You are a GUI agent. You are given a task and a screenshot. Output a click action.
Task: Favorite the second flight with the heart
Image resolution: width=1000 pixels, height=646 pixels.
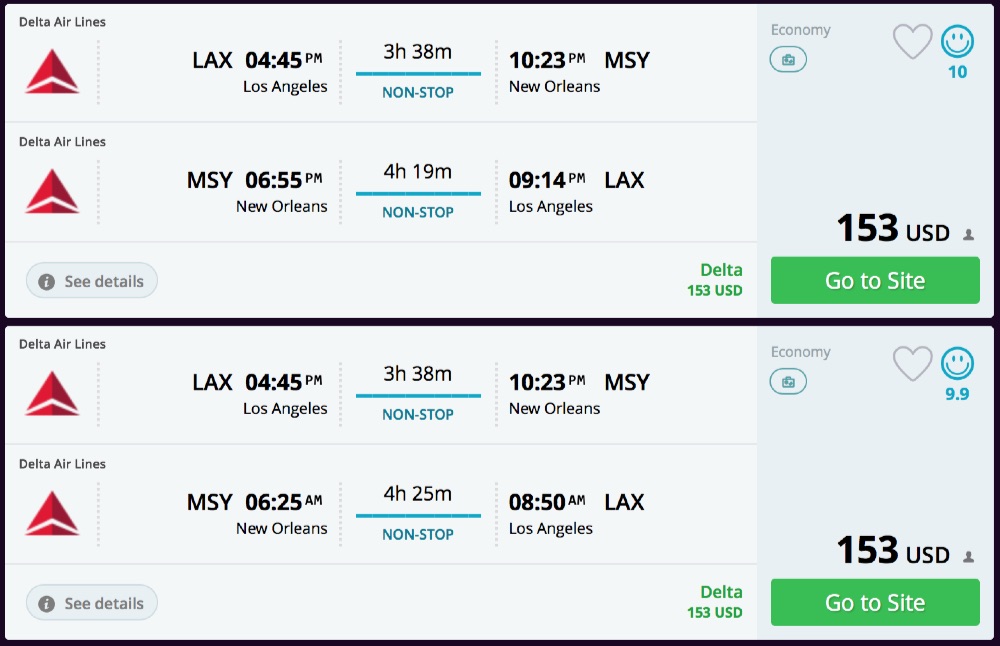pos(912,364)
